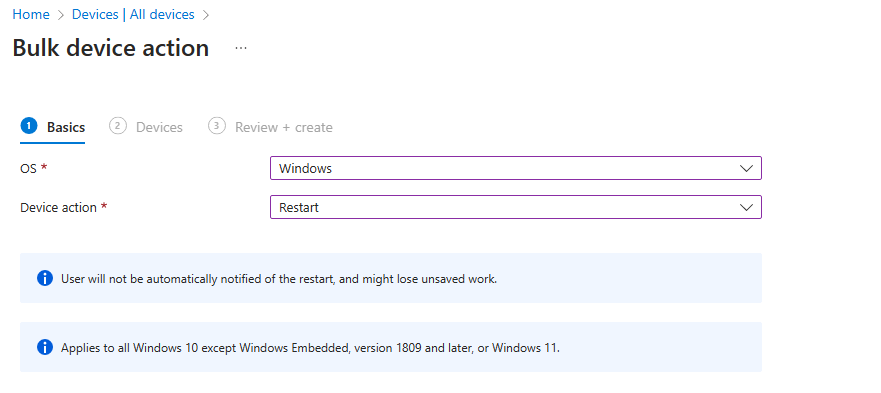Expand the OS dropdown arrow

[747, 168]
